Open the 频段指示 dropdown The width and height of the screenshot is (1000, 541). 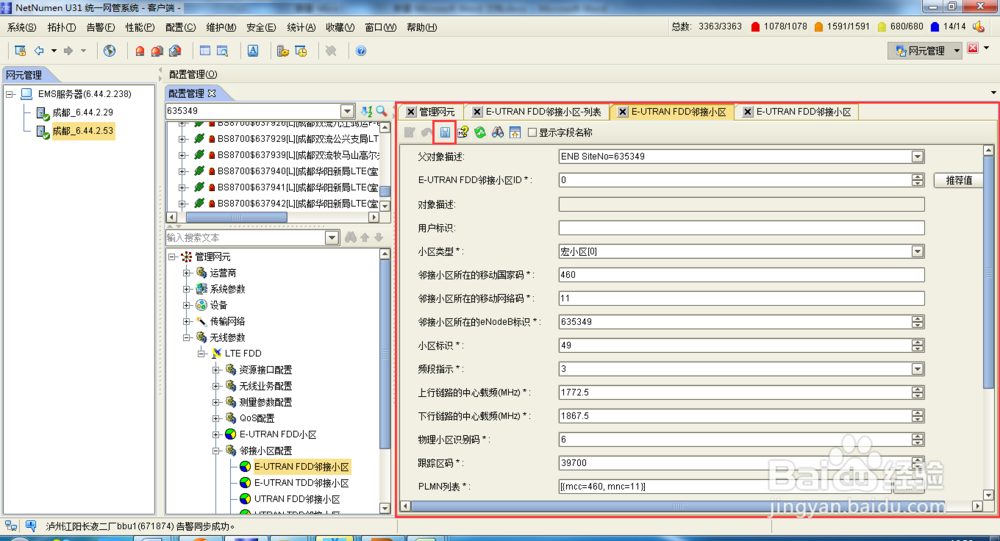pyautogui.click(x=917, y=369)
